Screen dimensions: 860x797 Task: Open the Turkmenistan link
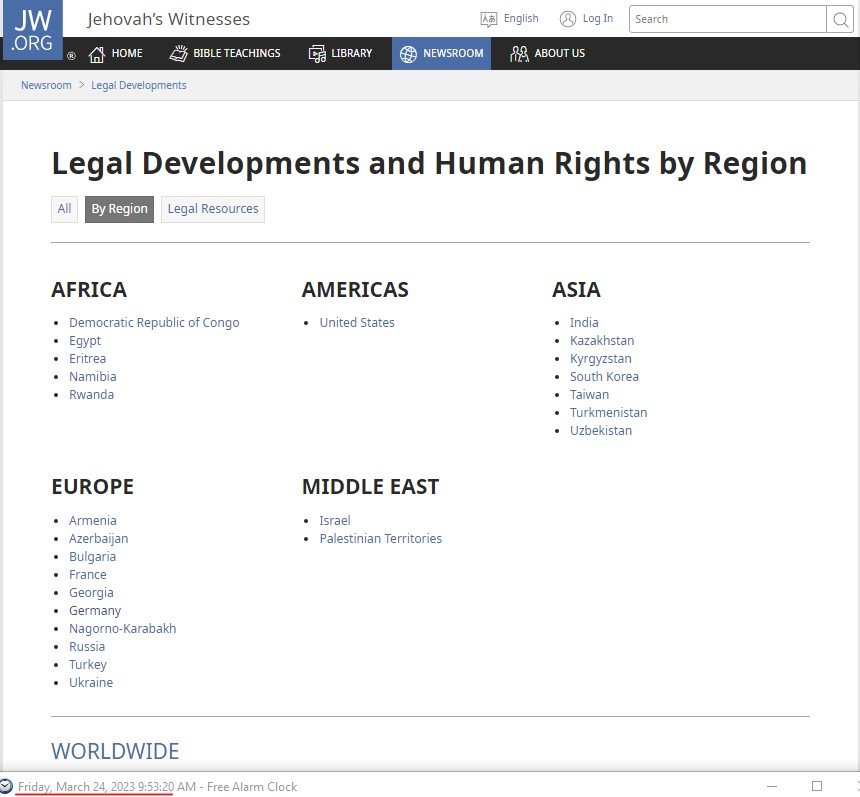(x=609, y=413)
